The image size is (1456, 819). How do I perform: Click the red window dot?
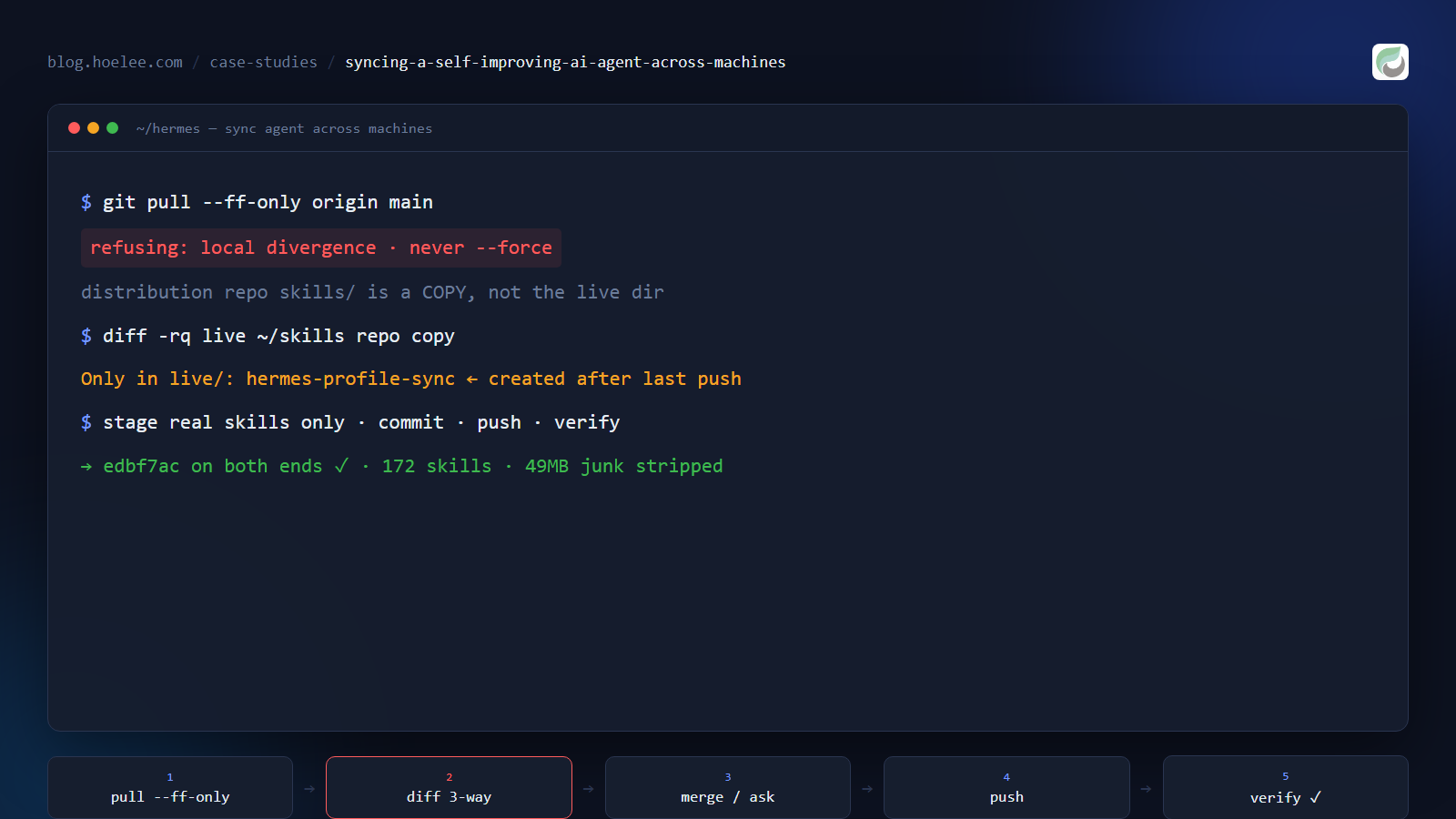pos(74,128)
